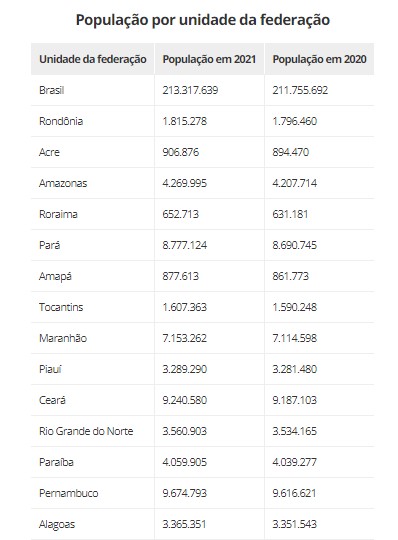Click Tocantins 2020 population 1.590.248
Screen dimensions: 398x540
[x=295, y=307]
